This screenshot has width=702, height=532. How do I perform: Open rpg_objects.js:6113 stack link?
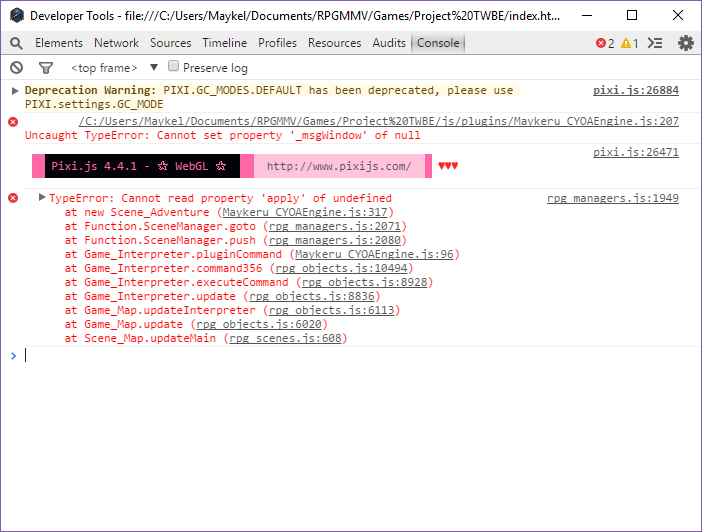pyautogui.click(x=331, y=310)
